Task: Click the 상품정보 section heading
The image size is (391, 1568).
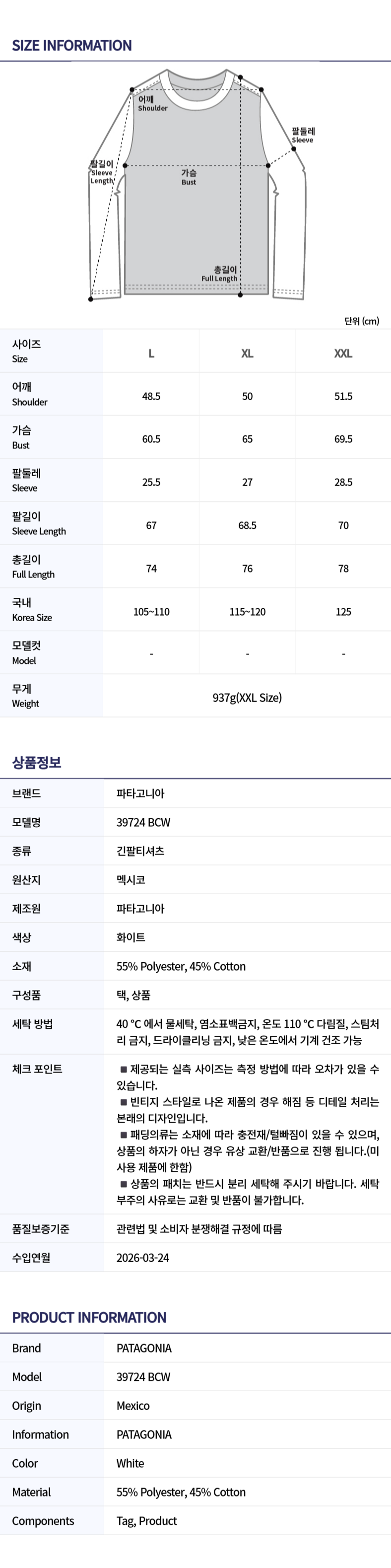Action: click(x=37, y=762)
